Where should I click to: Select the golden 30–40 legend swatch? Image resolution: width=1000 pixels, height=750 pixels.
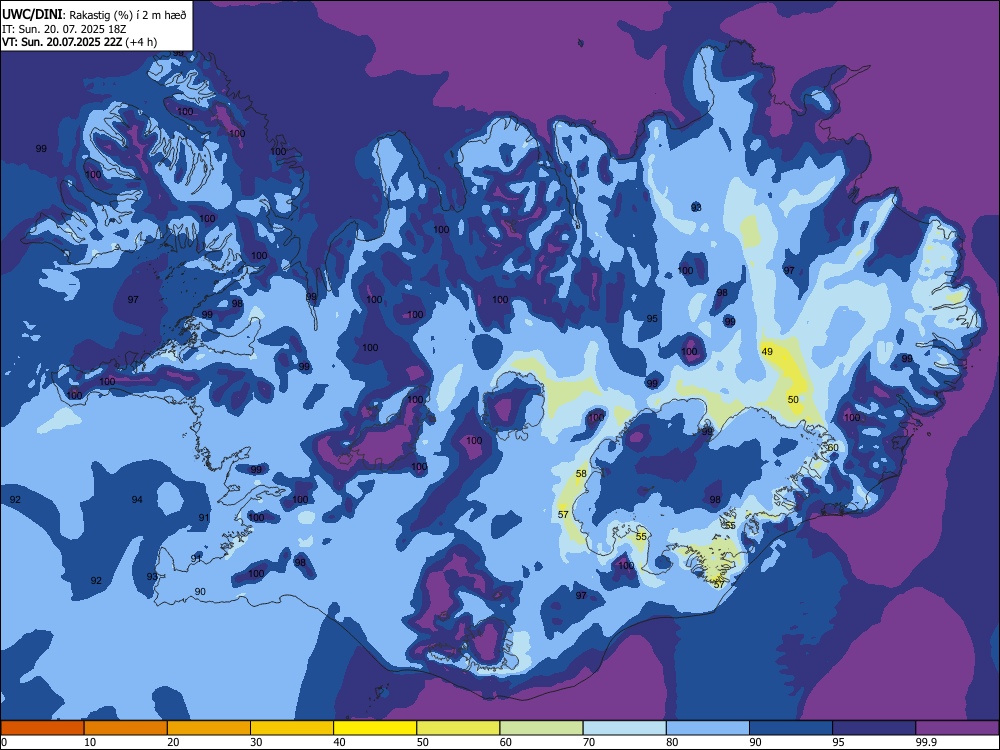tap(292, 728)
